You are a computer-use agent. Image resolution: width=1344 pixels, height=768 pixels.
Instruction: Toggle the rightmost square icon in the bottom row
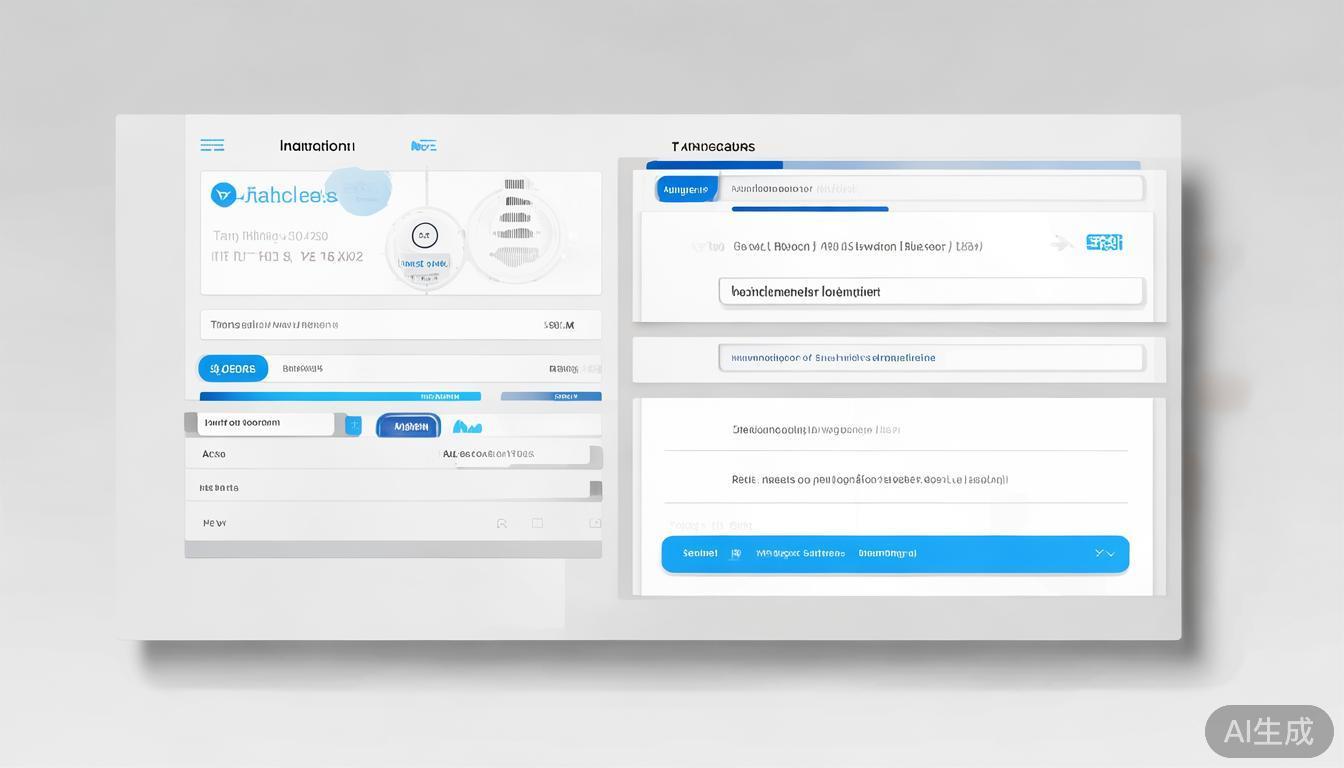pyautogui.click(x=595, y=523)
